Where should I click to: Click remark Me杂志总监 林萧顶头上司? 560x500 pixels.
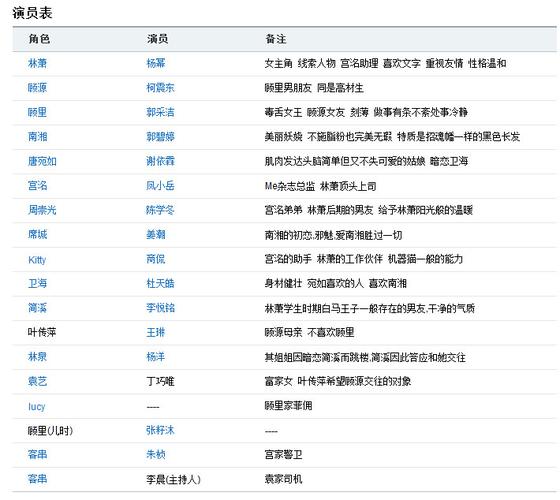pyautogui.click(x=320, y=186)
